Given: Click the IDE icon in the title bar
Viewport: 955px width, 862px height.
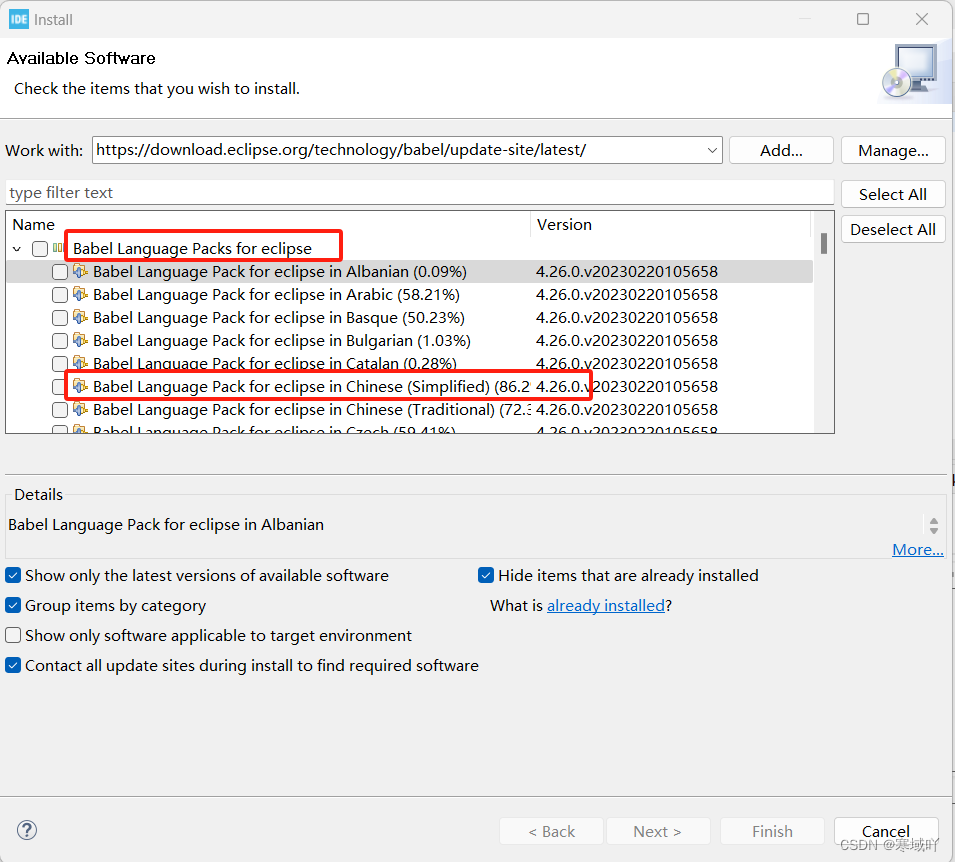Looking at the screenshot, I should pyautogui.click(x=19, y=19).
